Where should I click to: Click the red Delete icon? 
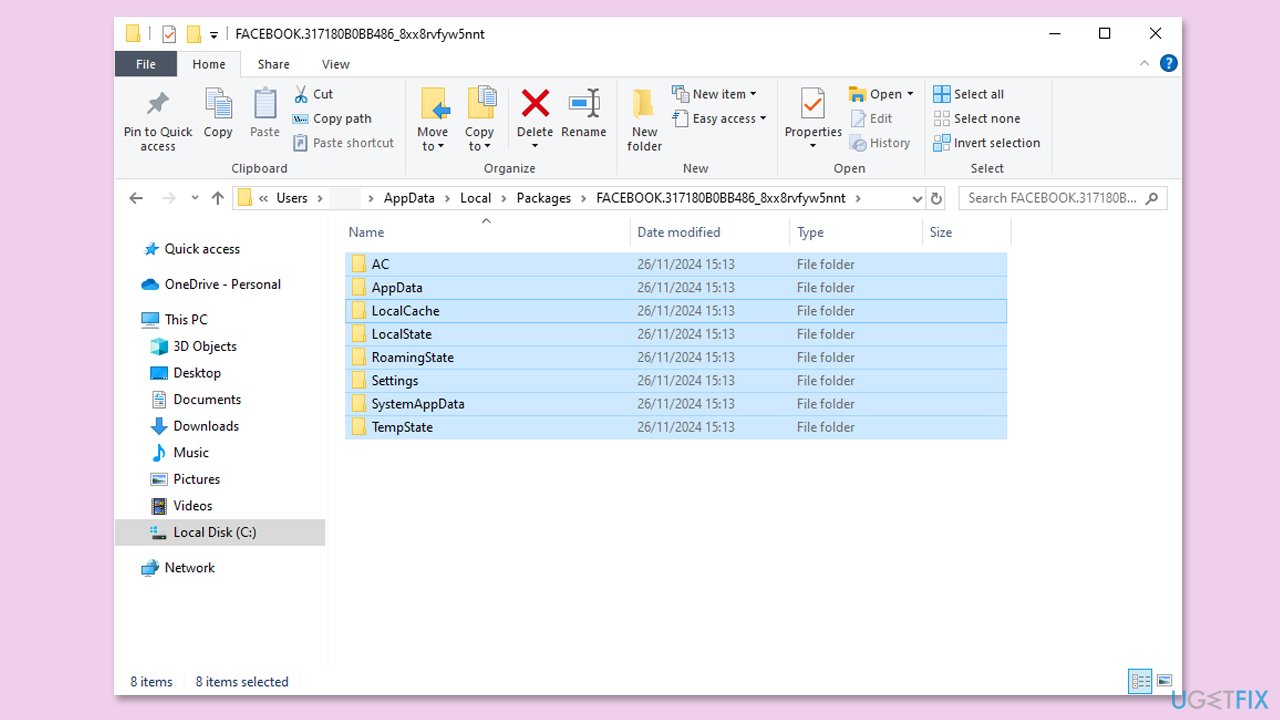[535, 103]
